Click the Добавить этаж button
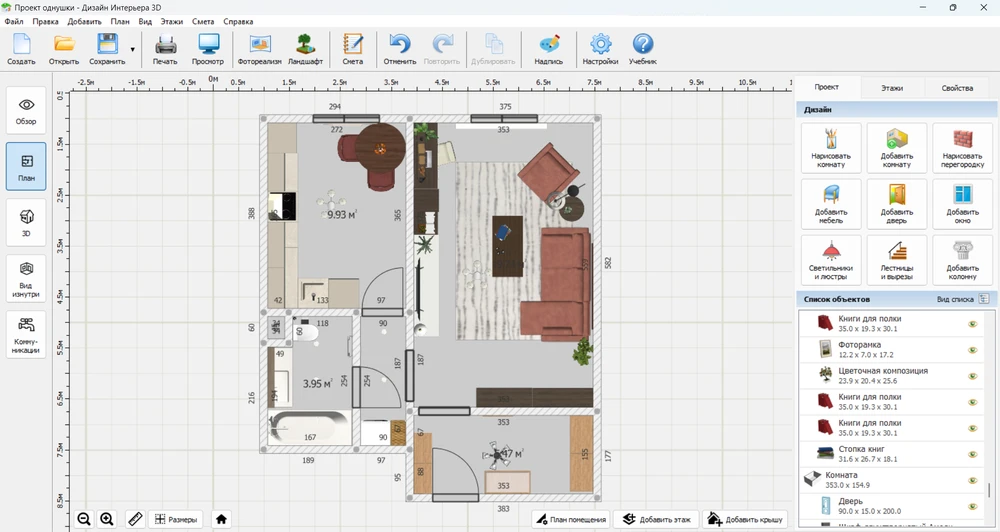Viewport: 1000px width, 532px height. [655, 519]
